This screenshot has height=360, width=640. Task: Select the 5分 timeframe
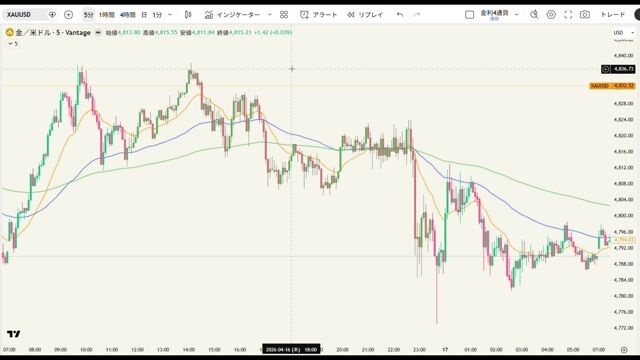pos(88,15)
